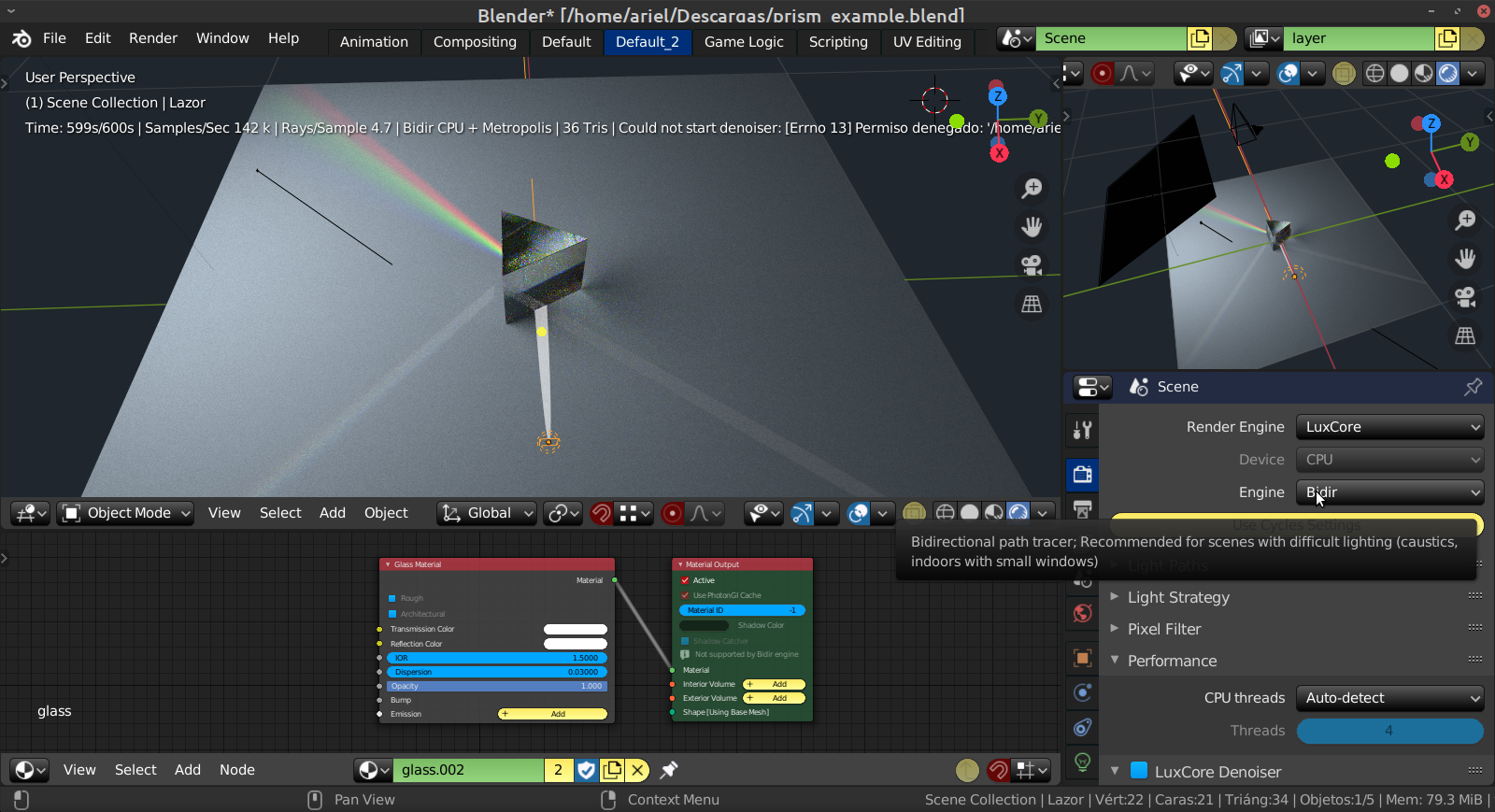Toggle the node editor pin icon
This screenshot has width=1495, height=812.
point(669,770)
